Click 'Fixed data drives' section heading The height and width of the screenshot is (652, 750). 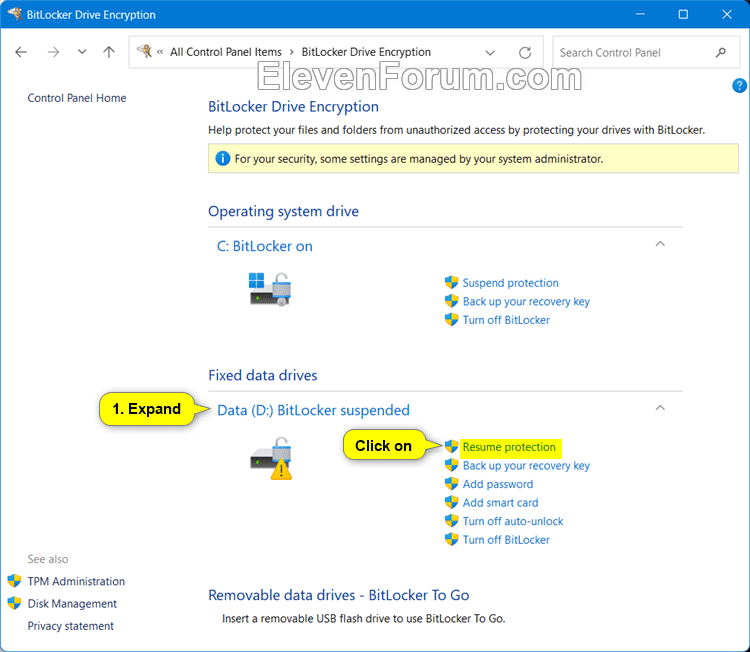(263, 376)
